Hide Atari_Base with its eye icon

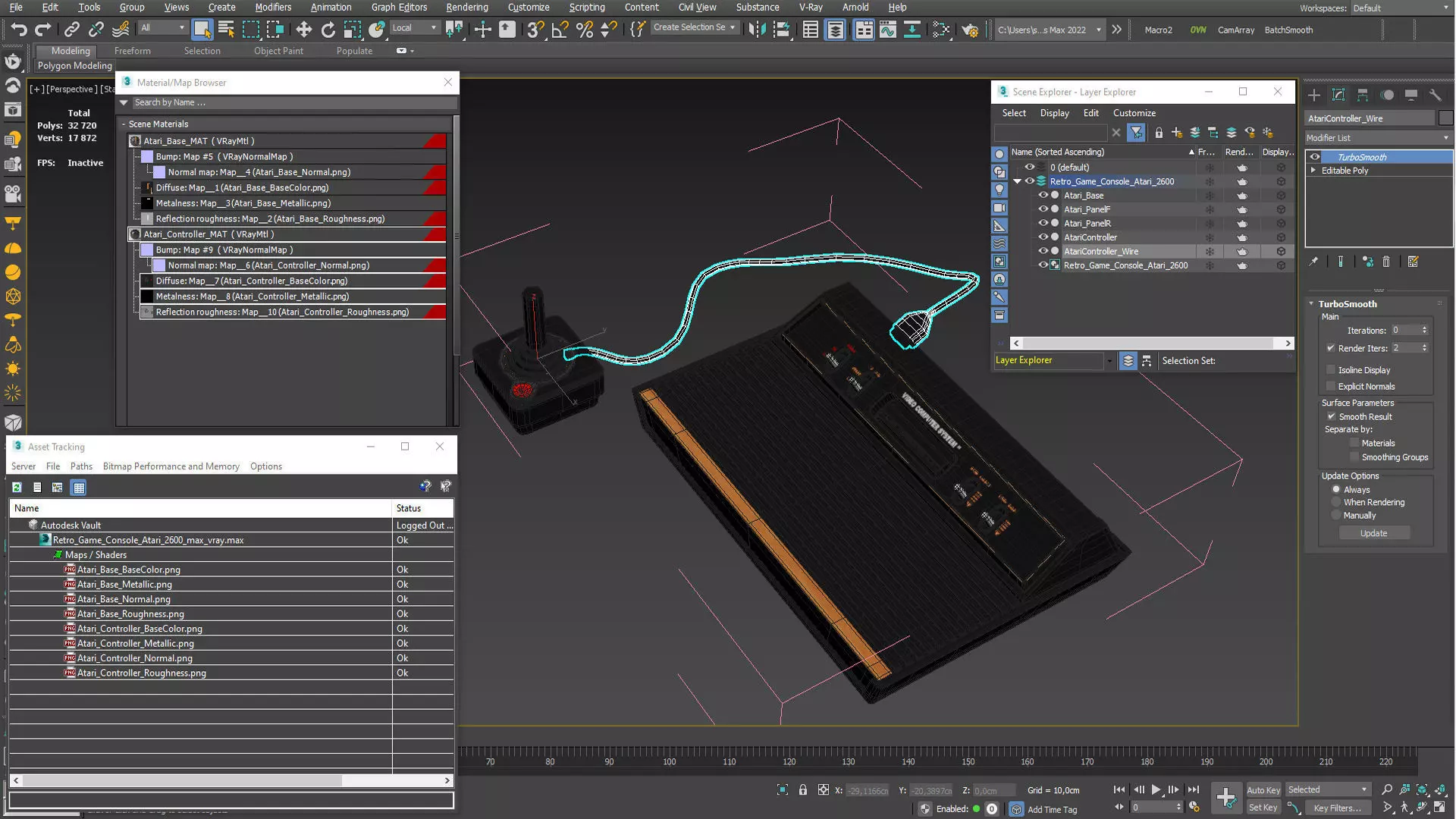click(1043, 195)
